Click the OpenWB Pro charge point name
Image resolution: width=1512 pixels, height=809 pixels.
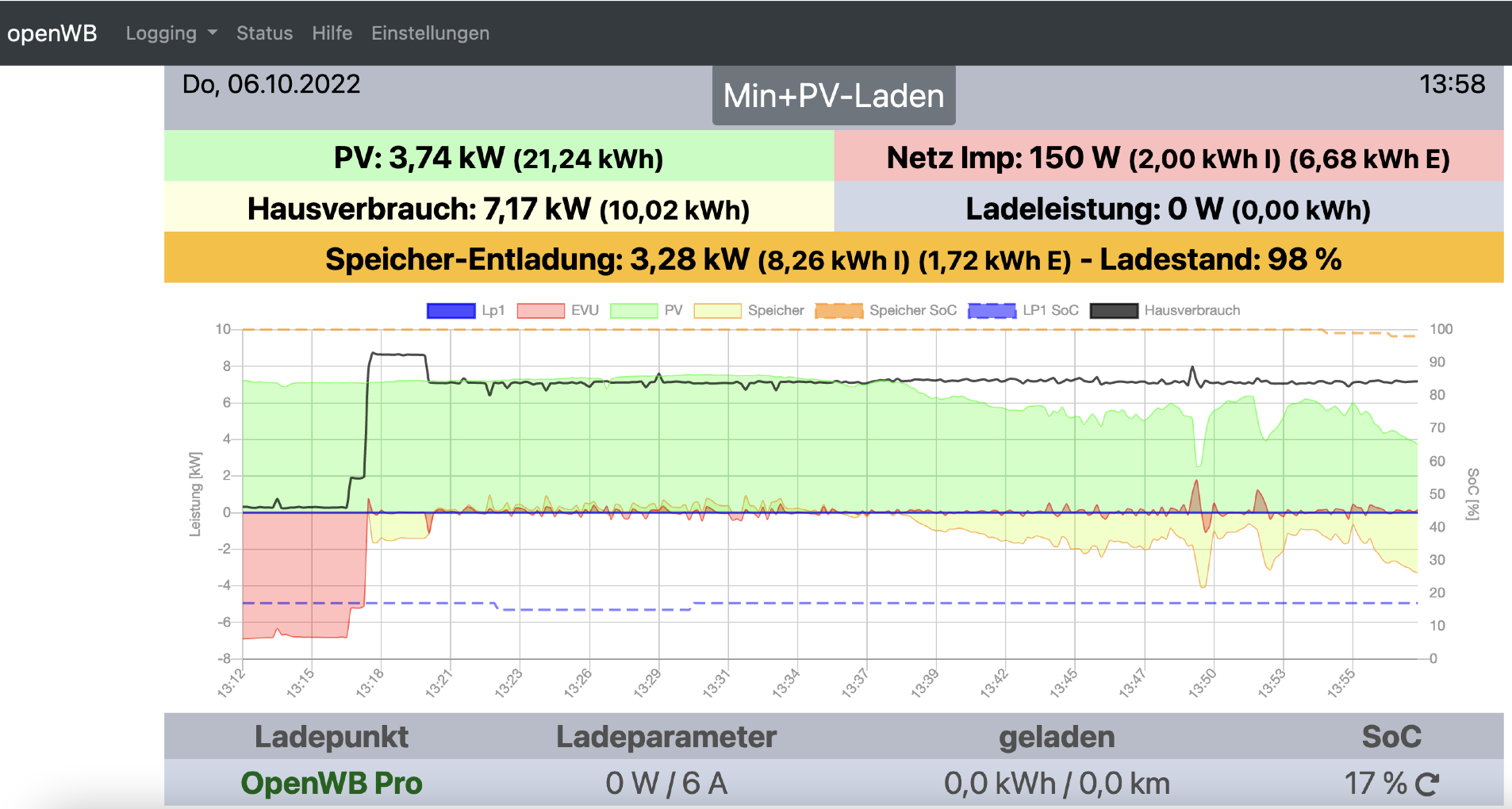(x=332, y=784)
